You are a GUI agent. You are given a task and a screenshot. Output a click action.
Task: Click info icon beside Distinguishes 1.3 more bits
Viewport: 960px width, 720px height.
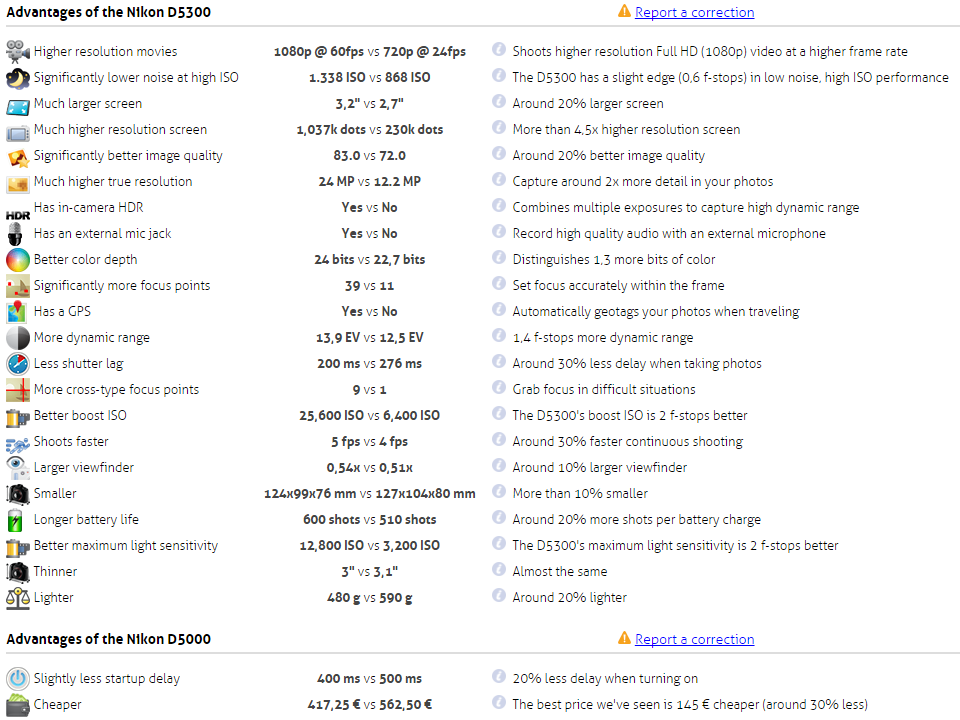pyautogui.click(x=499, y=257)
